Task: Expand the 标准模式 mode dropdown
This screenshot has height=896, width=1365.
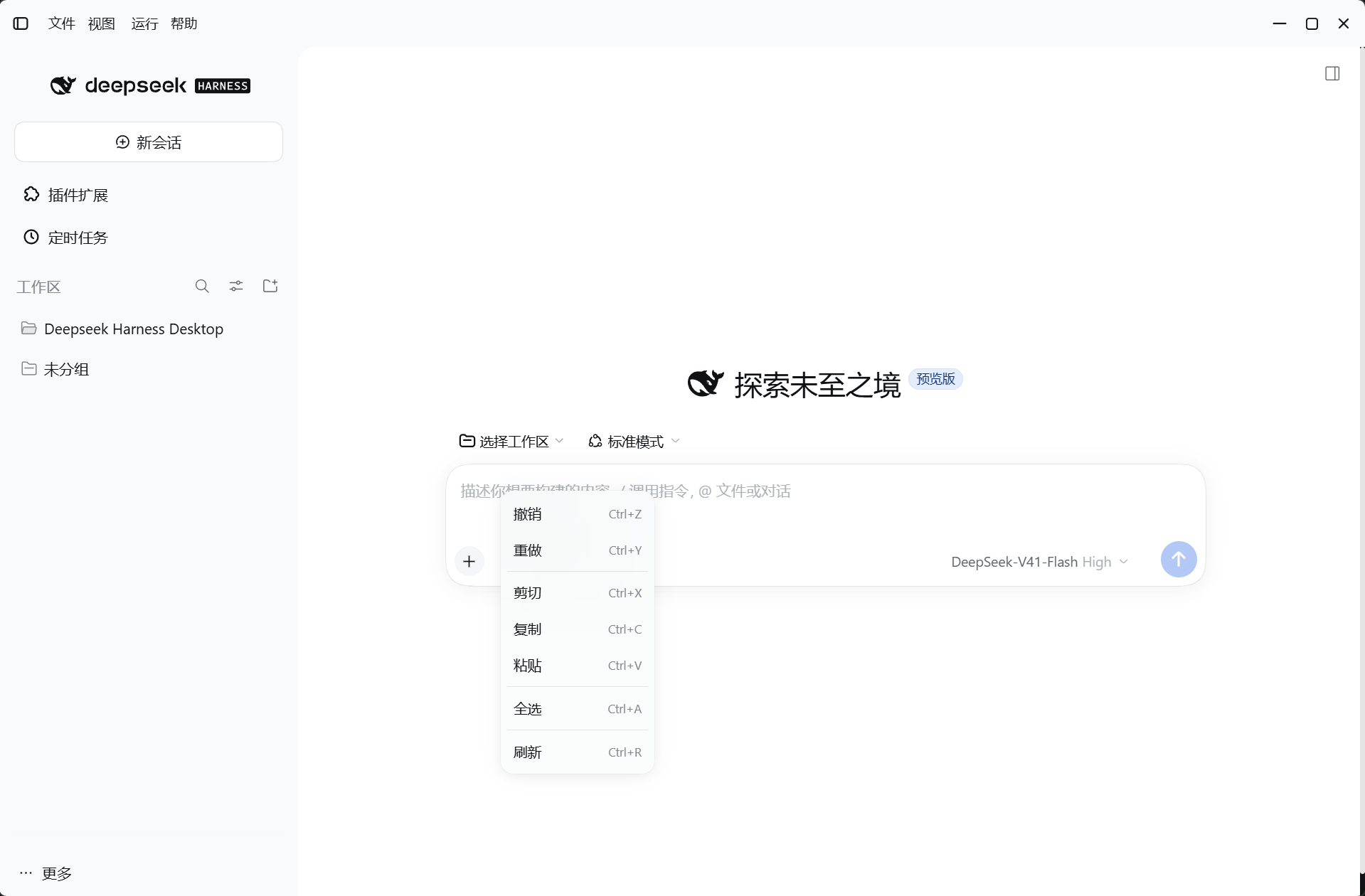Action: pos(634,442)
